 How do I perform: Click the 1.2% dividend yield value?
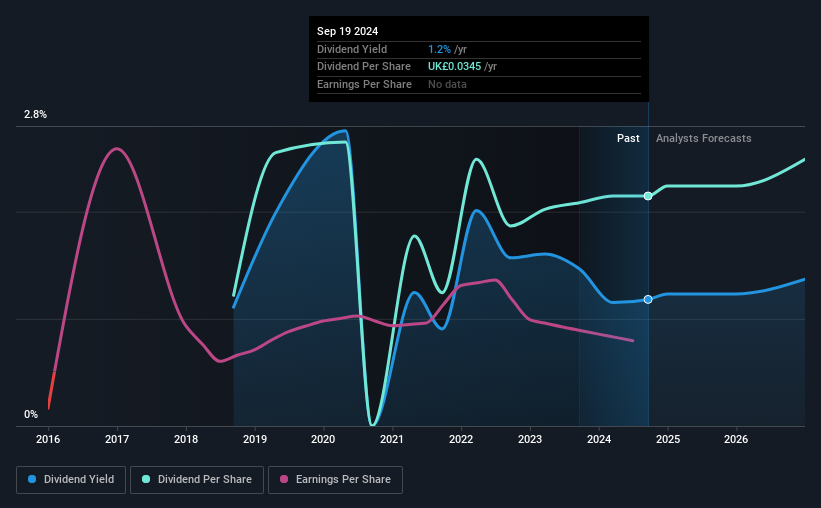439,49
